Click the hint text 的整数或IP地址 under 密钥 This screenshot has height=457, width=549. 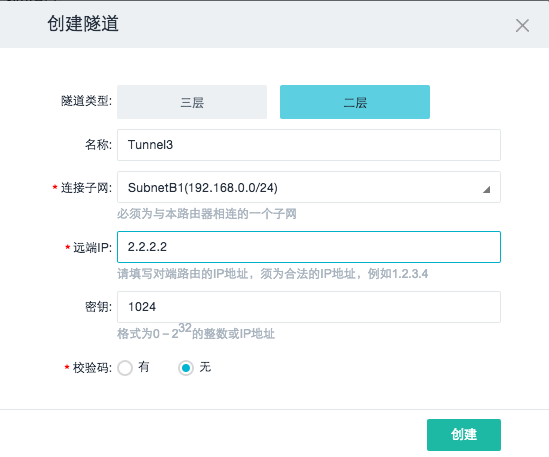[x=234, y=334]
